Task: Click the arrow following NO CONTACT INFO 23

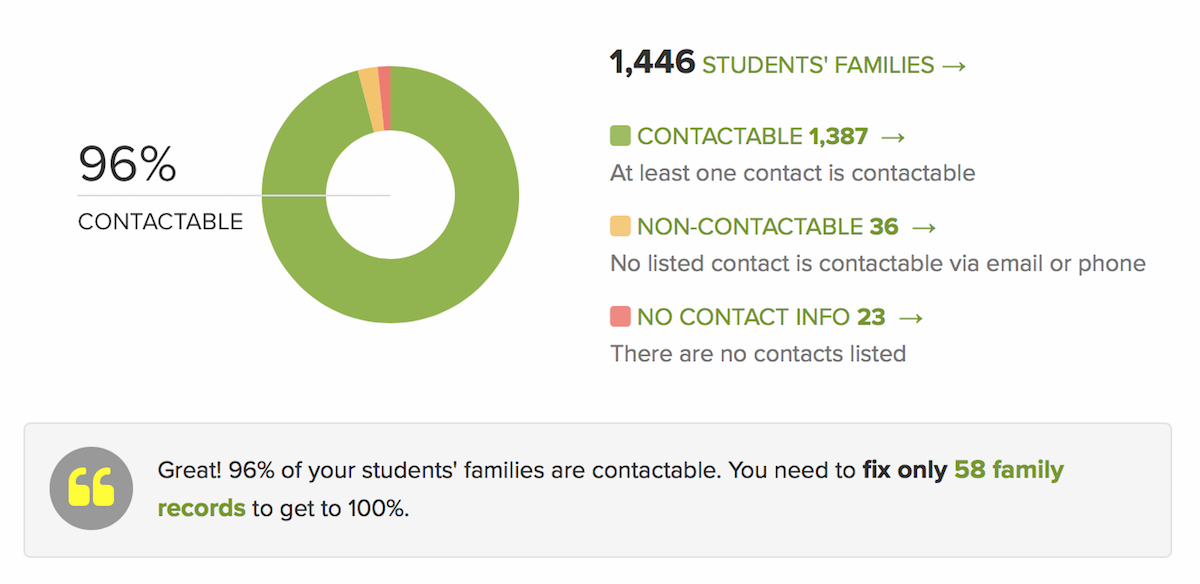Action: [910, 316]
